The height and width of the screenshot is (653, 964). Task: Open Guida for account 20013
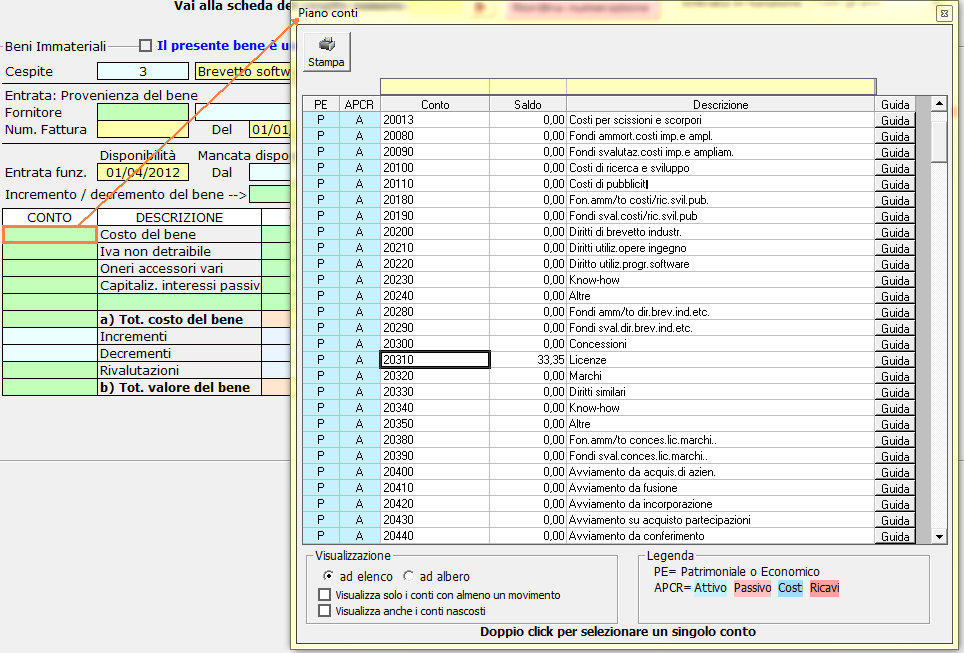[x=895, y=120]
